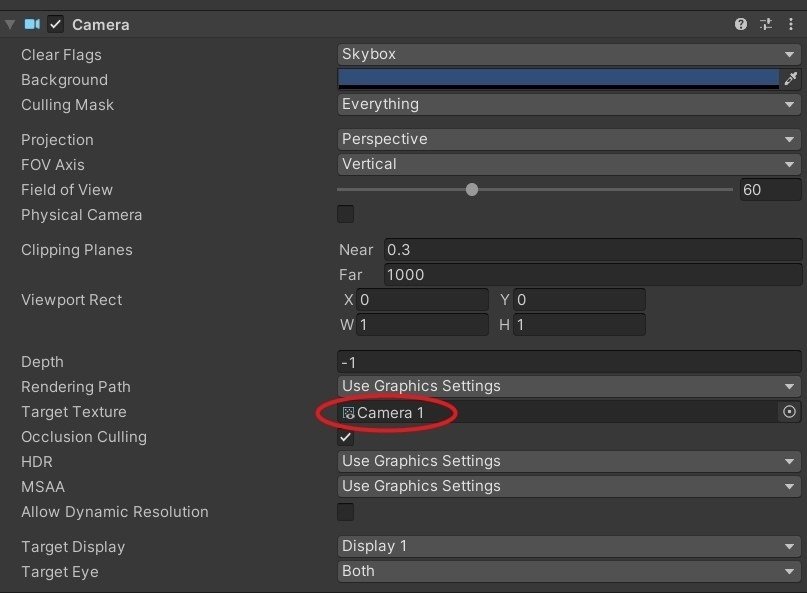
Task: Click the Clipping Planes label
Action: coord(77,250)
